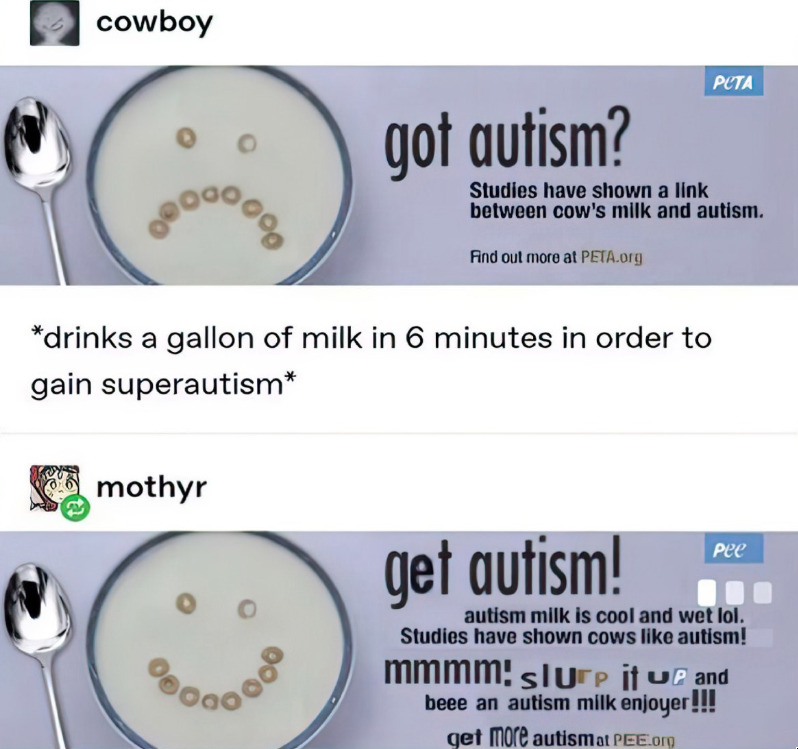The image size is (798, 749).
Task: Open mothyr's profile avatar
Action: (54, 488)
